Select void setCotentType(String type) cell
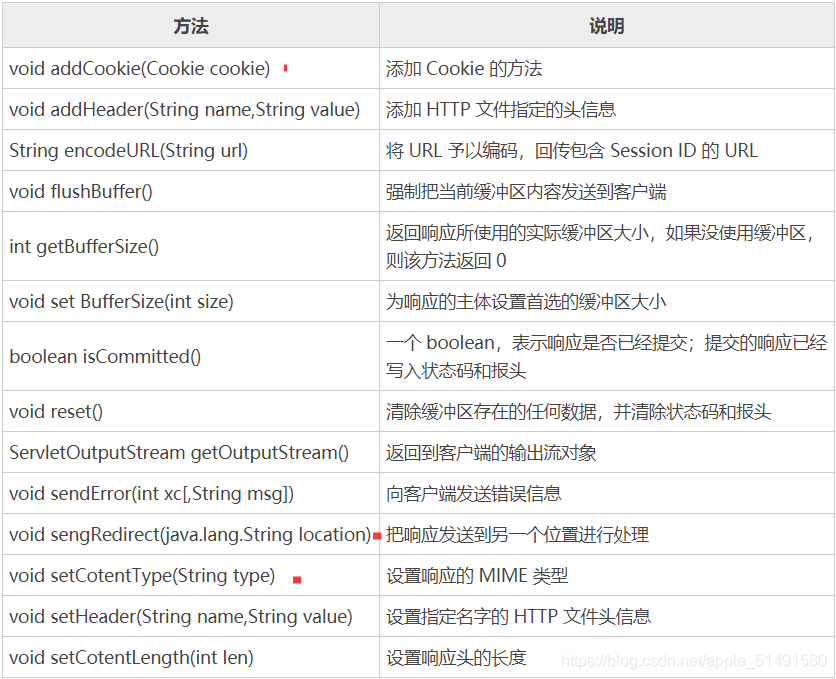The height and width of the screenshot is (679, 836). 191,576
